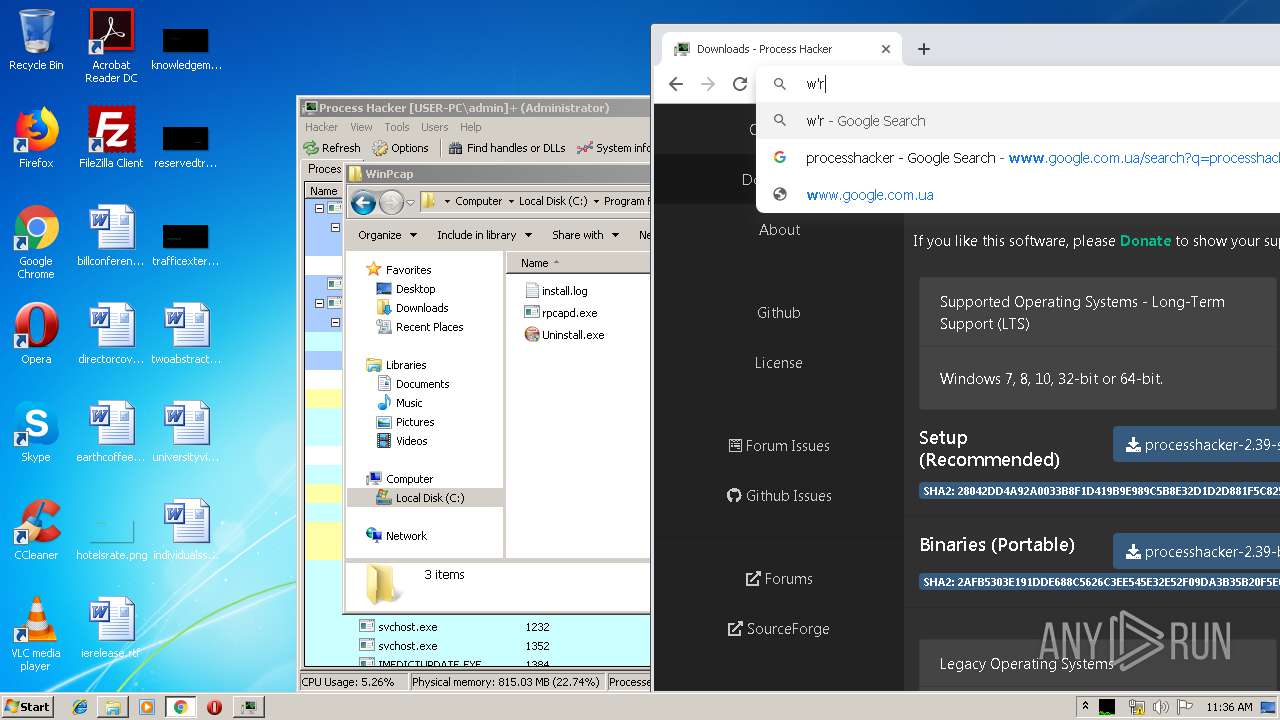Click Start button on taskbar
Image resolution: width=1280 pixels, height=720 pixels.
coord(28,706)
